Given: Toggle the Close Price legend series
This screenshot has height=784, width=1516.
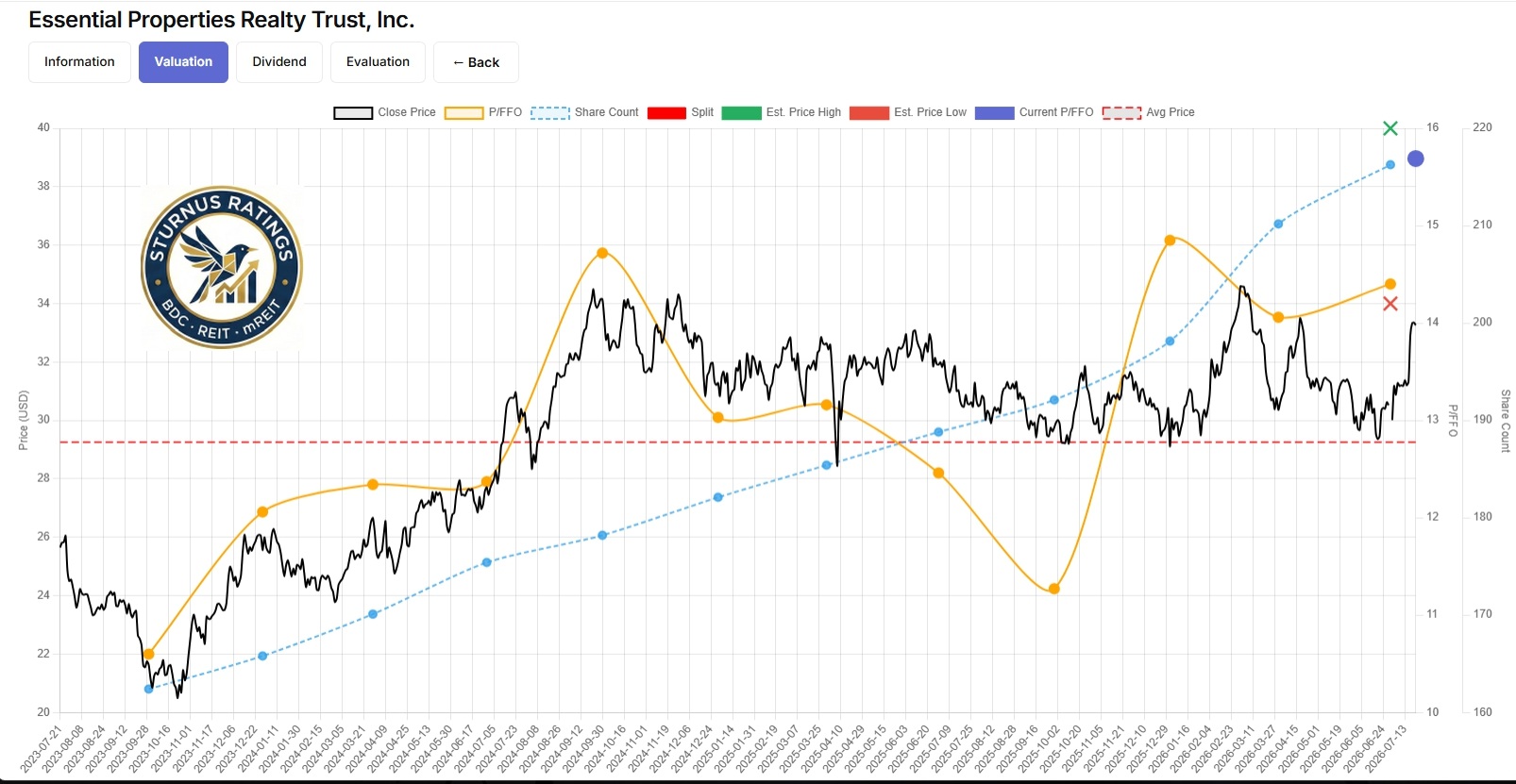Looking at the screenshot, I should tap(384, 112).
